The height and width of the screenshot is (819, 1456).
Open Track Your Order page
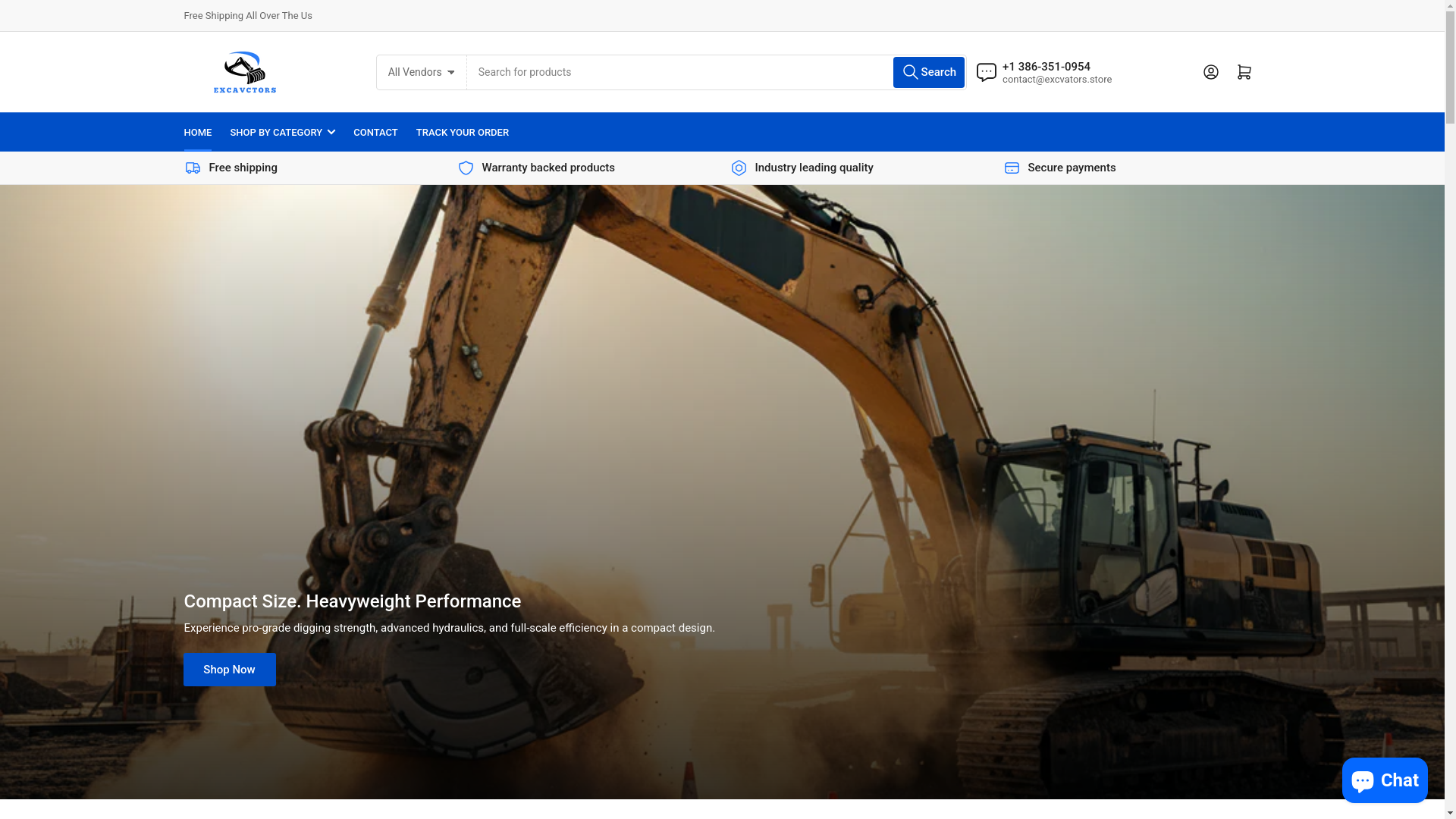[x=462, y=132]
